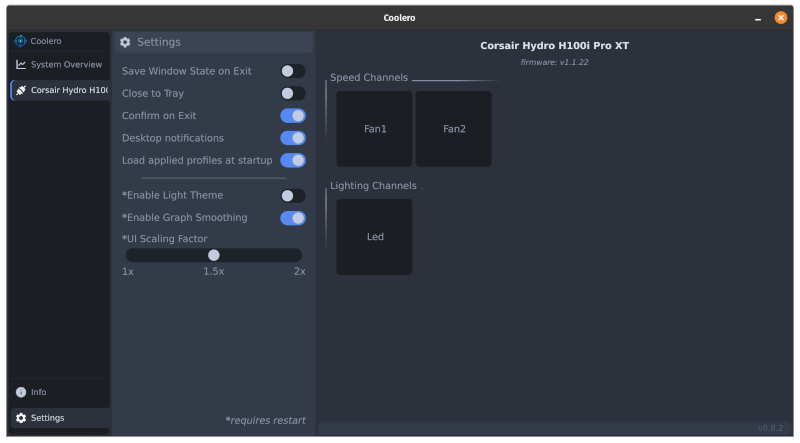Click the Corsair Hydro device plug icon

[21, 90]
